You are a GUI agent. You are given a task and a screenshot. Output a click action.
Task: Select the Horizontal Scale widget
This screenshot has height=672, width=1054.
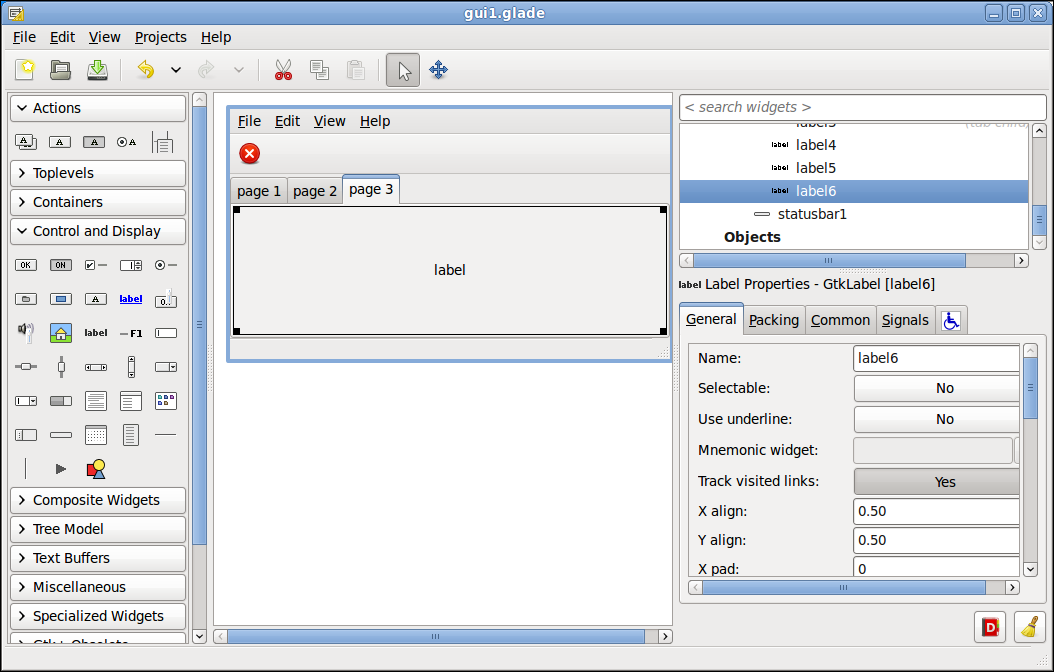point(26,366)
